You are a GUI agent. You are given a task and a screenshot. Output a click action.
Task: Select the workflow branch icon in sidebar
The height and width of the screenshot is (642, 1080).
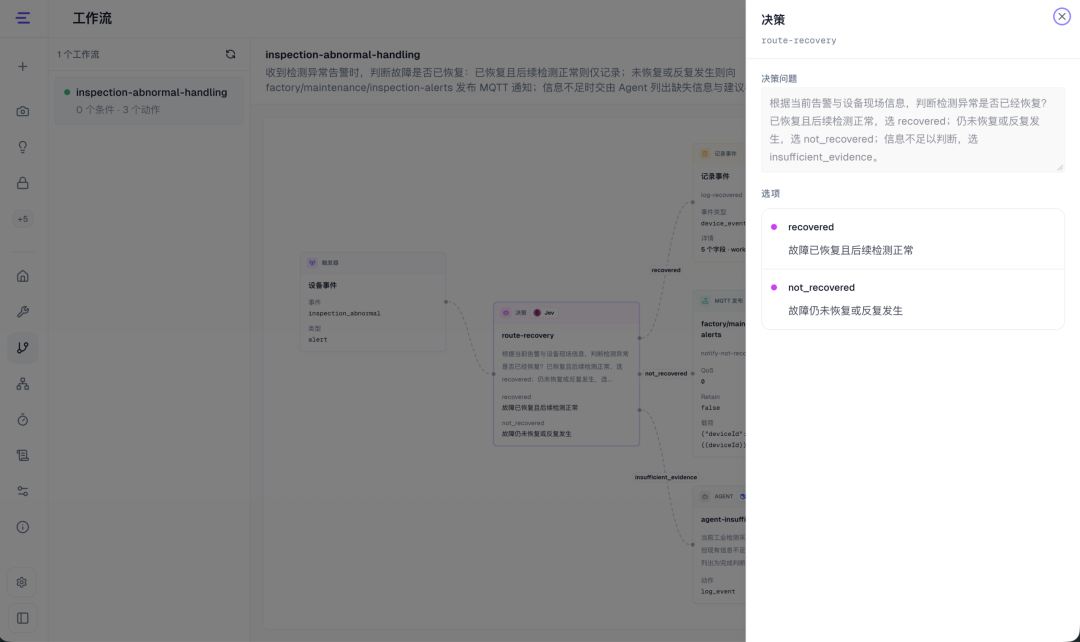click(23, 348)
